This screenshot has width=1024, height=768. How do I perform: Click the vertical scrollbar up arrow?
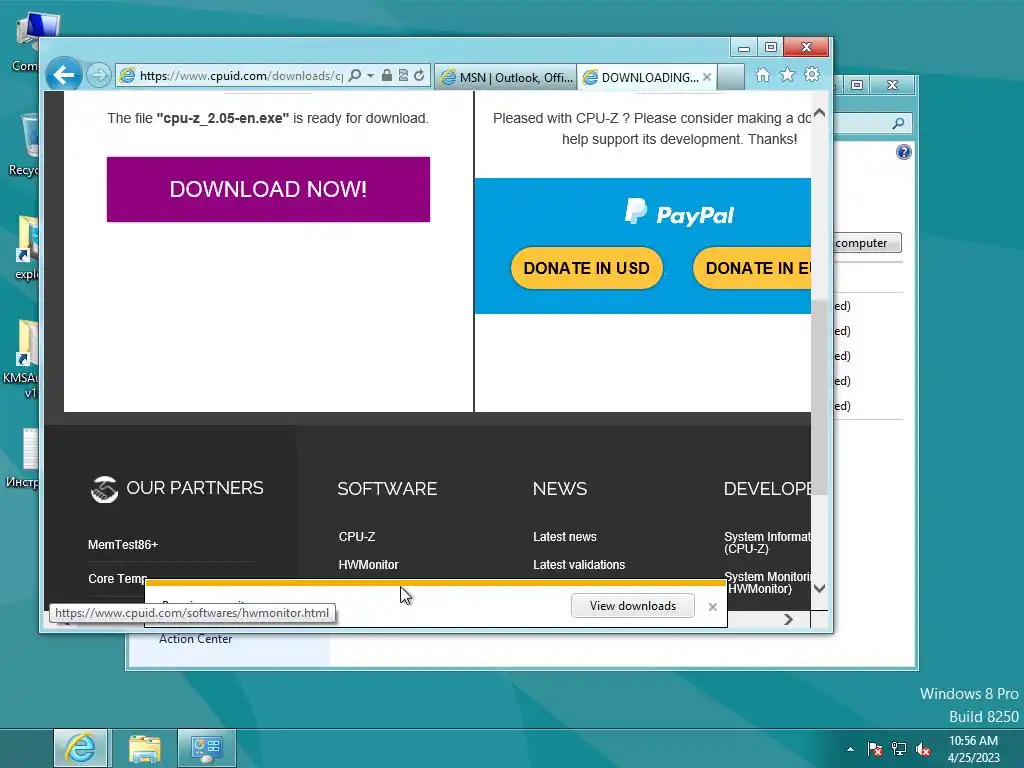[820, 113]
